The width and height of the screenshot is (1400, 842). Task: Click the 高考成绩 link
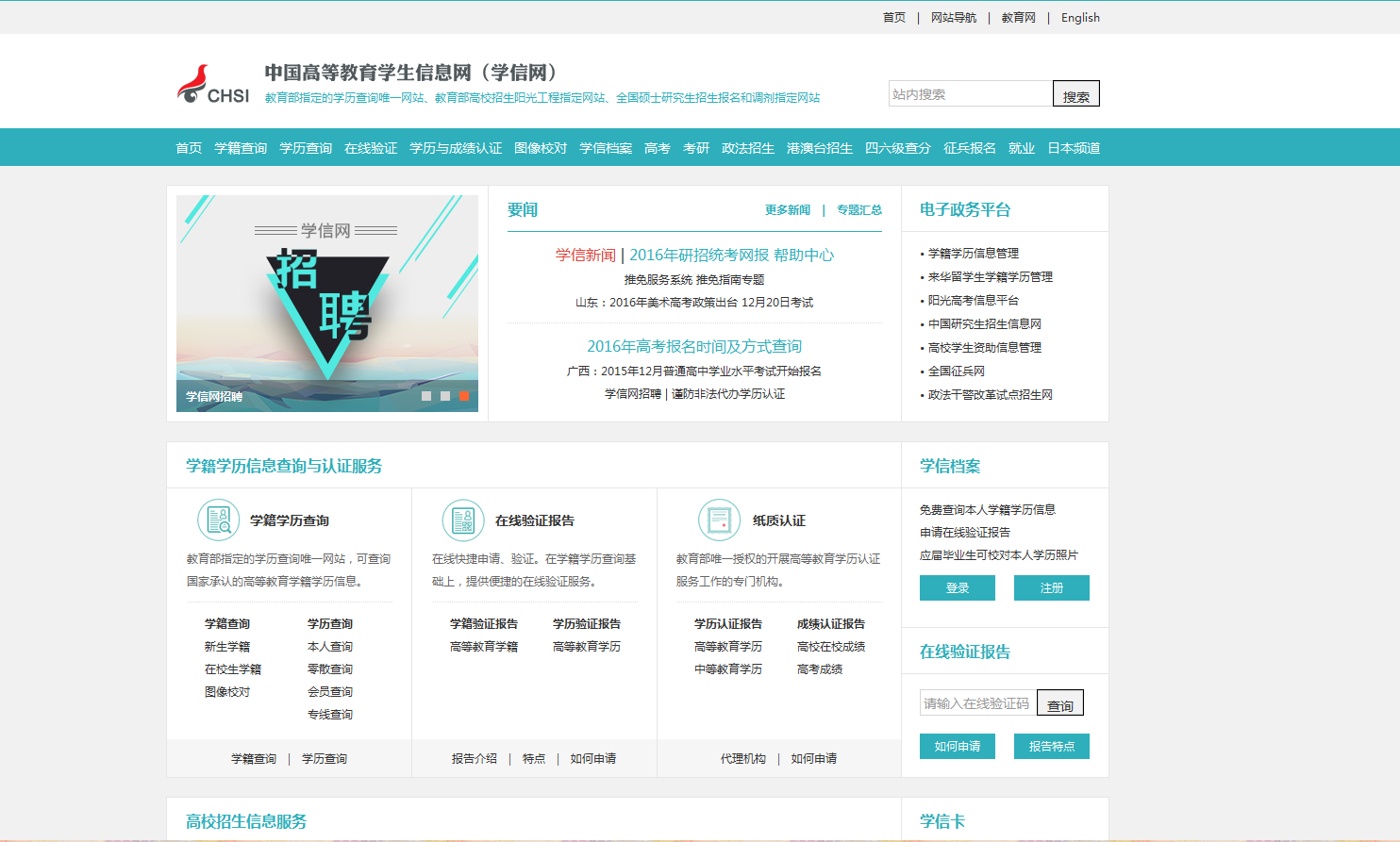820,669
